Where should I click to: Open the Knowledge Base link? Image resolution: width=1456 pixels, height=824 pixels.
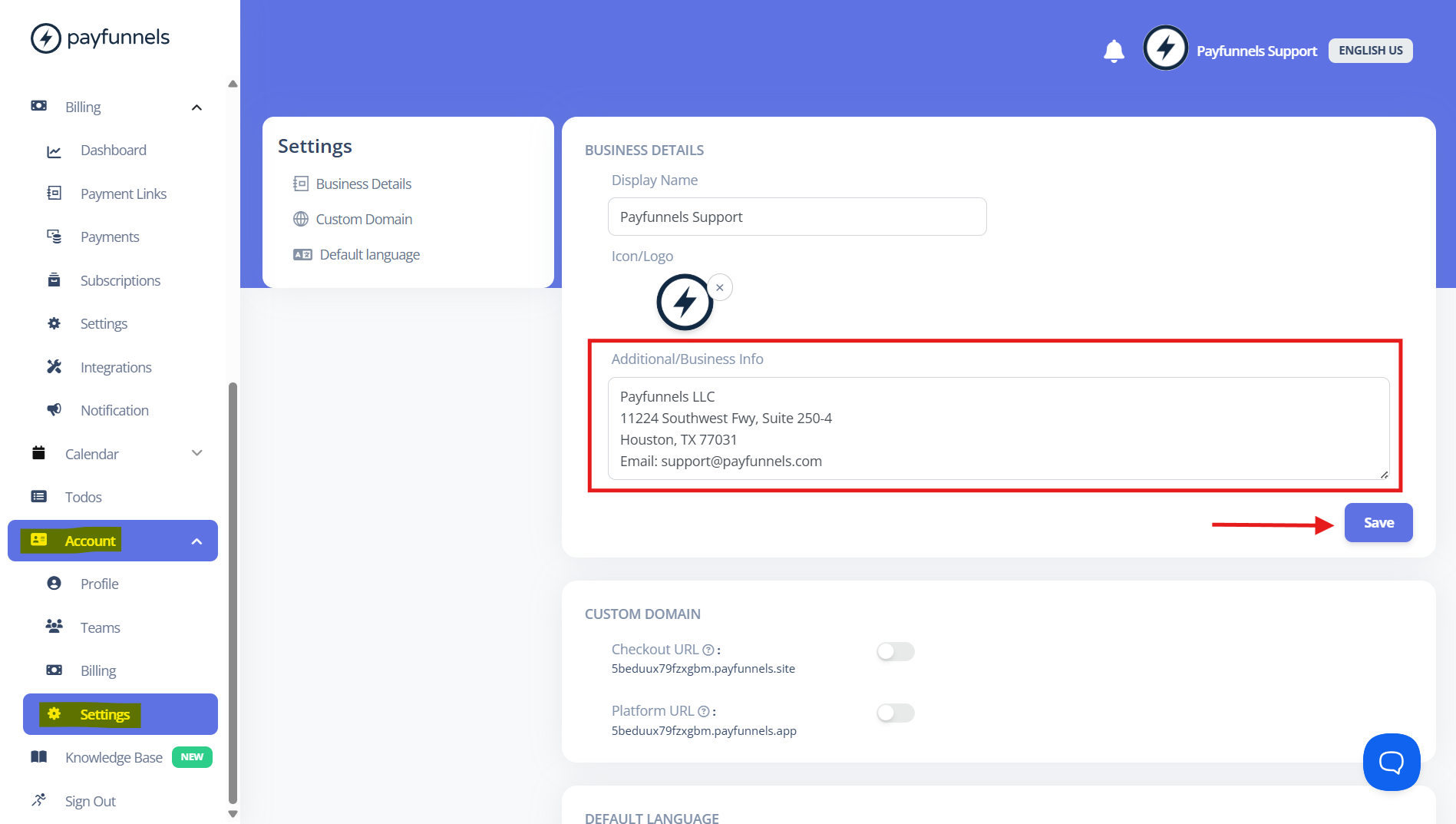pyautogui.click(x=114, y=758)
